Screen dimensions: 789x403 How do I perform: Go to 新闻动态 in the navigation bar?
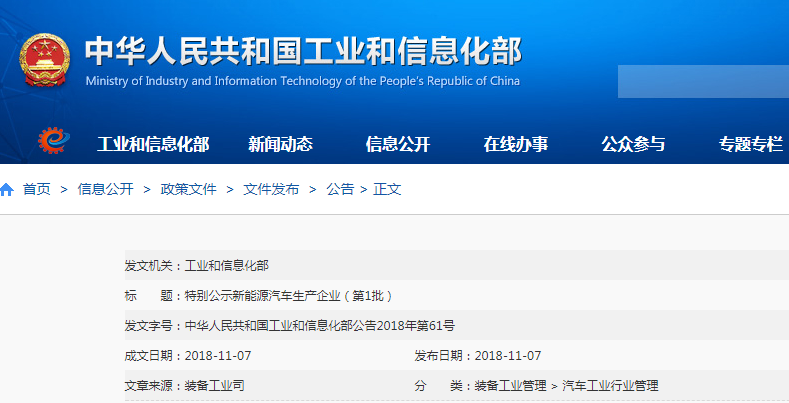coord(280,144)
